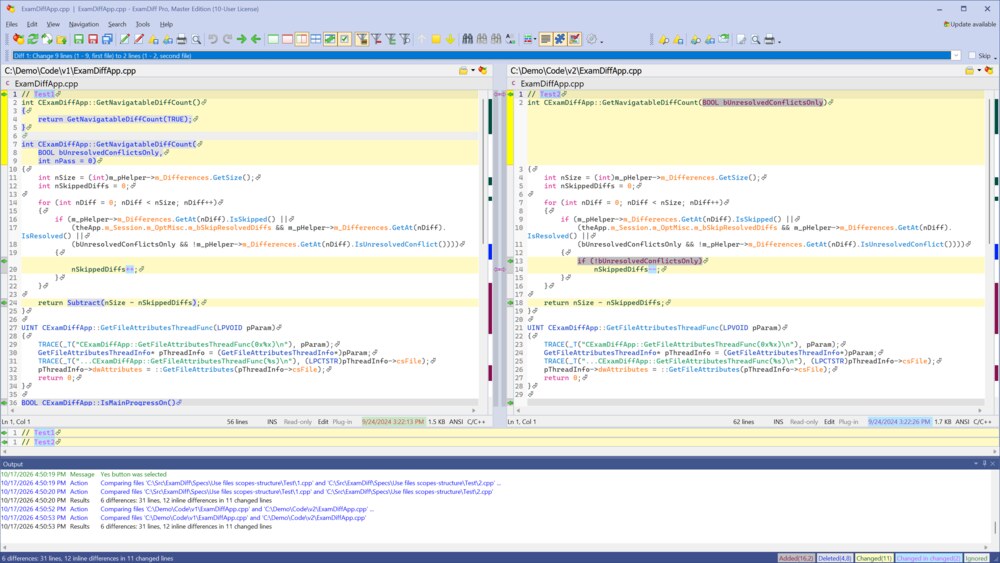Click the Edit document icon in right toolbar
The width and height of the screenshot is (1000, 563).
pos(741,40)
